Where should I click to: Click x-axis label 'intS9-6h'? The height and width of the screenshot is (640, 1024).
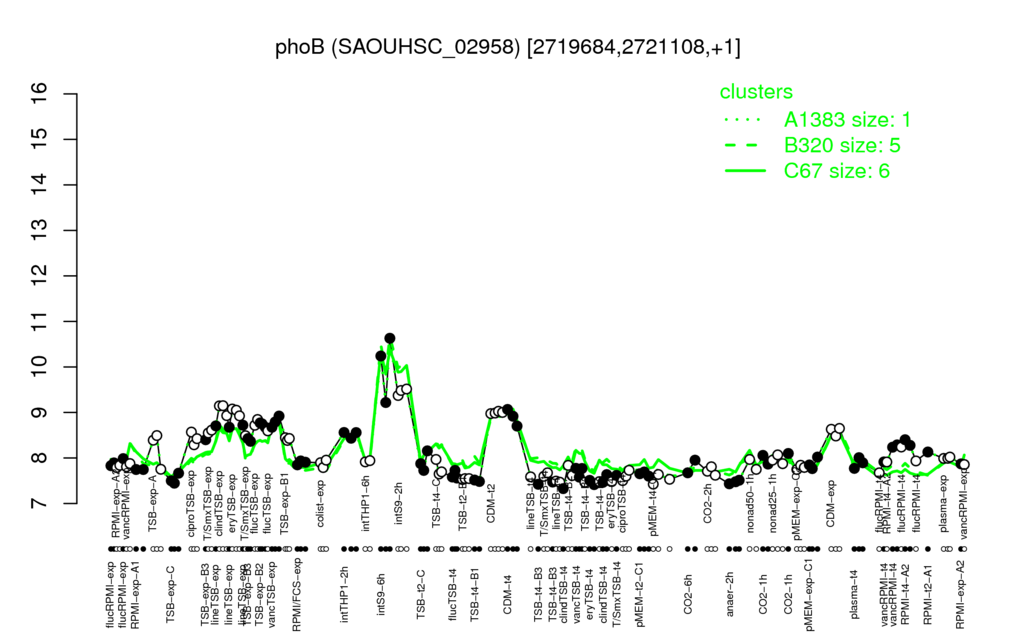click(381, 594)
